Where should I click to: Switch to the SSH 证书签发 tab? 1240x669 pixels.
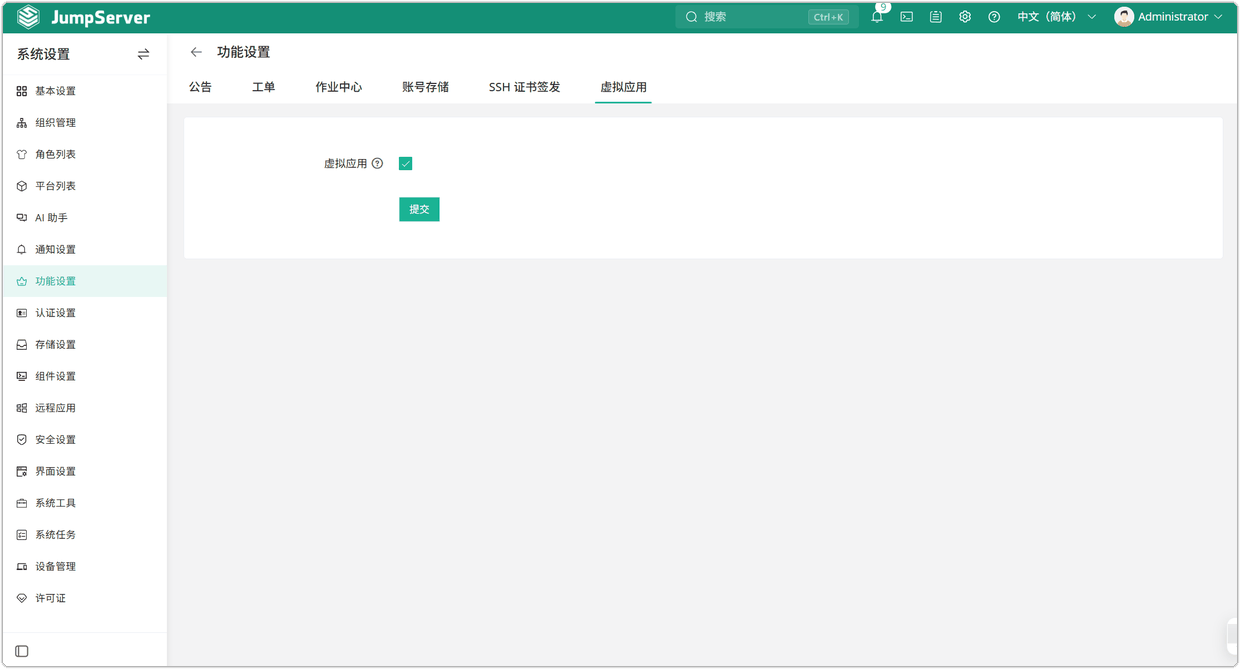point(525,87)
